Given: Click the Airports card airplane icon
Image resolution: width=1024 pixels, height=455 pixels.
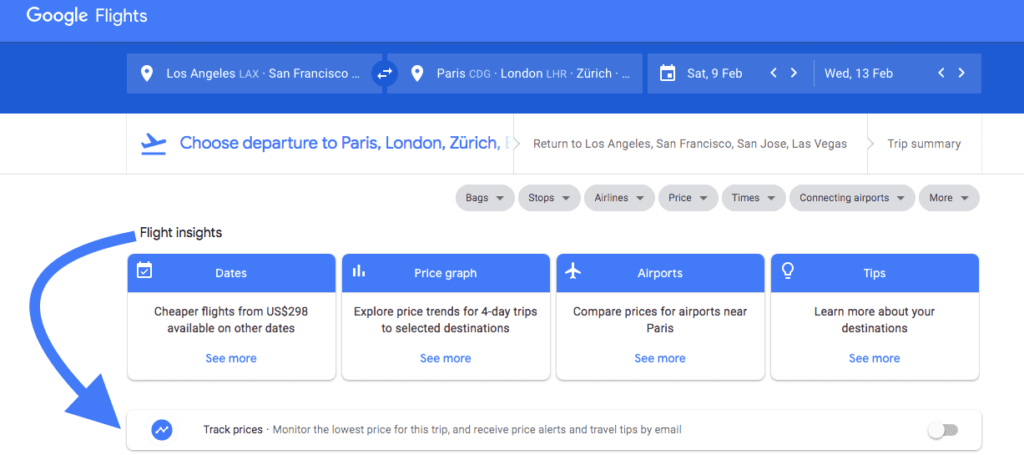Looking at the screenshot, I should click(573, 271).
